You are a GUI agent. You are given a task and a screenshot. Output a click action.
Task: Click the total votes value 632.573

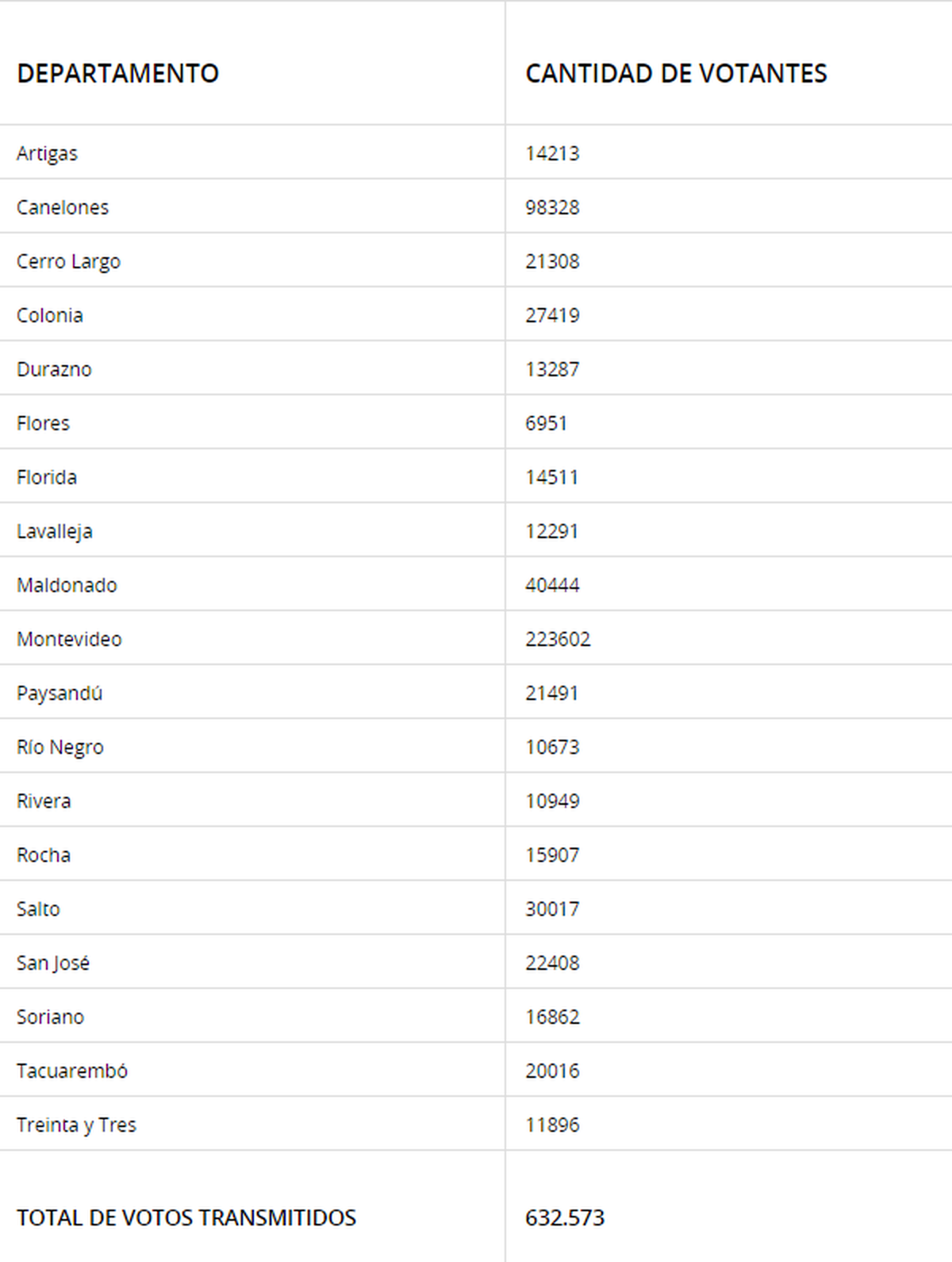tap(565, 1218)
